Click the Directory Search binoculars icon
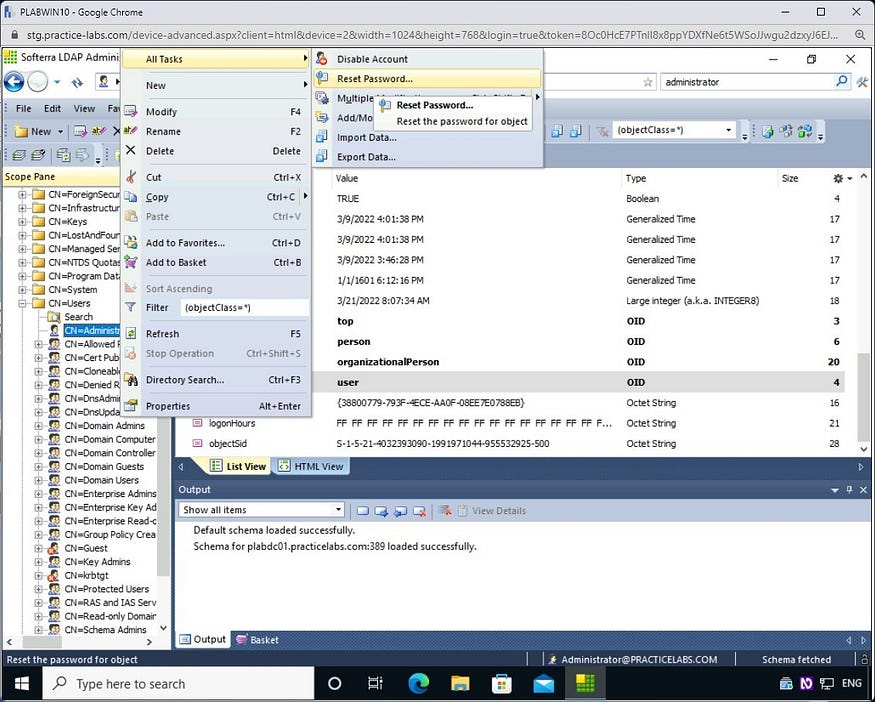875x702 pixels. coord(131,379)
